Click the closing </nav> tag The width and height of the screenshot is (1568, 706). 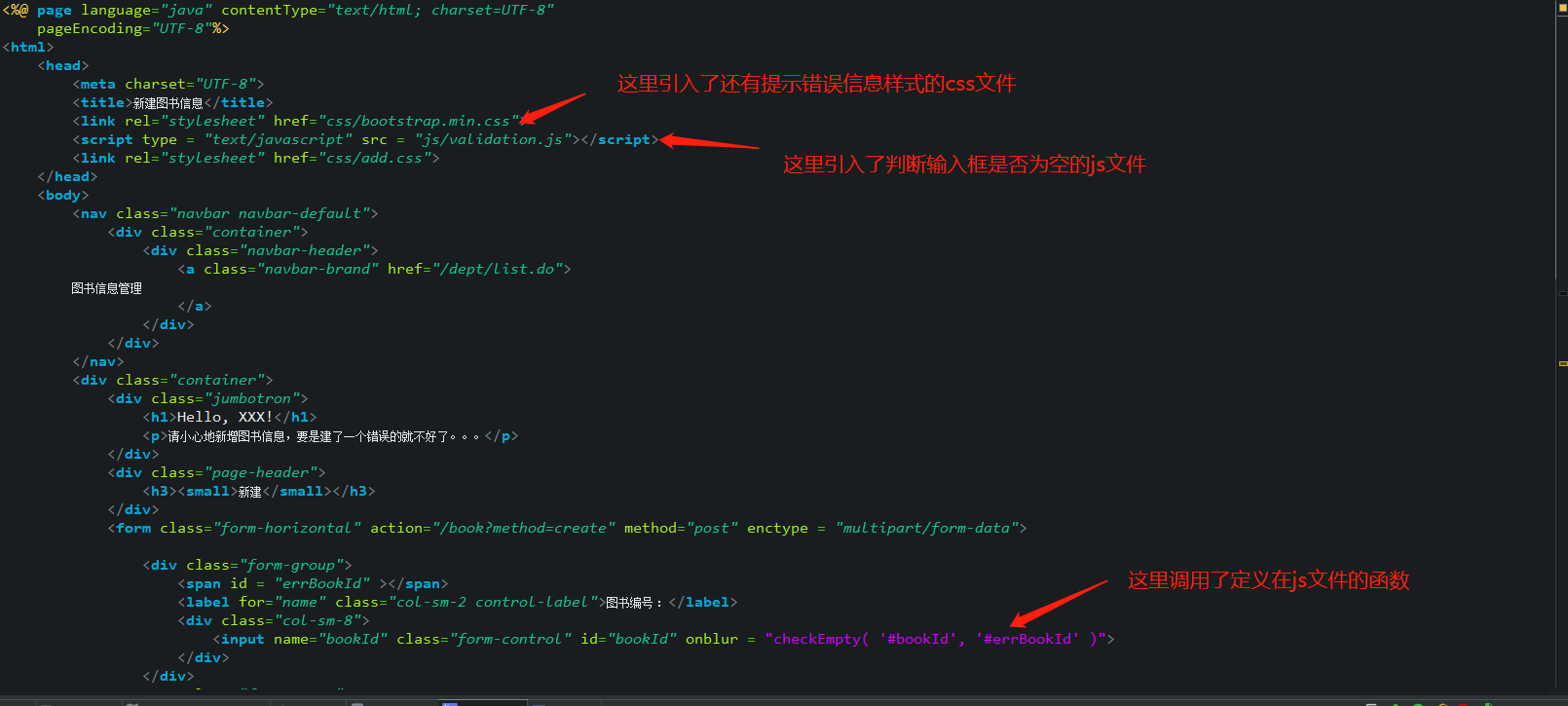pos(98,361)
